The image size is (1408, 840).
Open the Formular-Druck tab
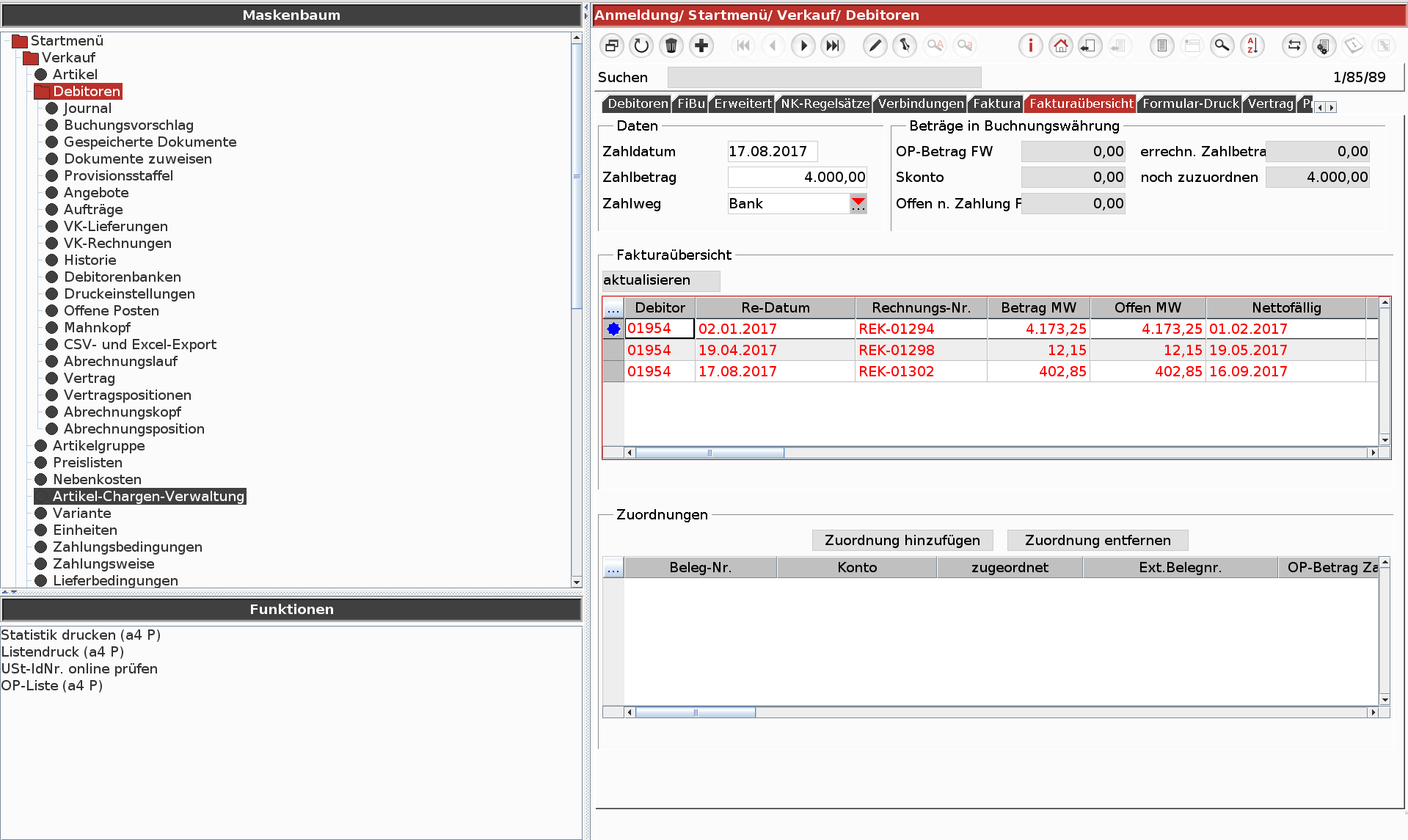pos(1190,104)
